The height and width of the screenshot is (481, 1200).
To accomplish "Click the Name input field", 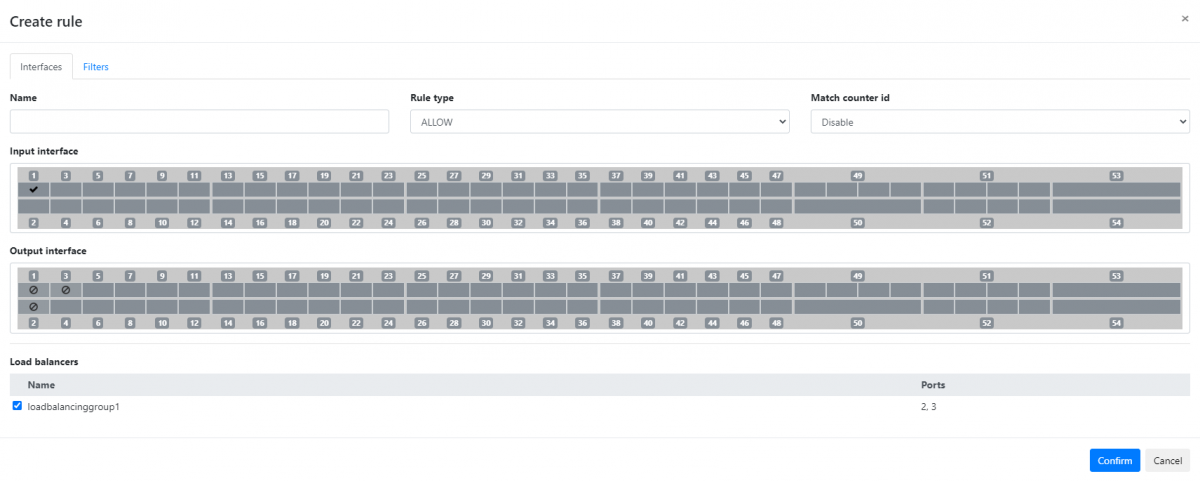I will pyautogui.click(x=199, y=122).
